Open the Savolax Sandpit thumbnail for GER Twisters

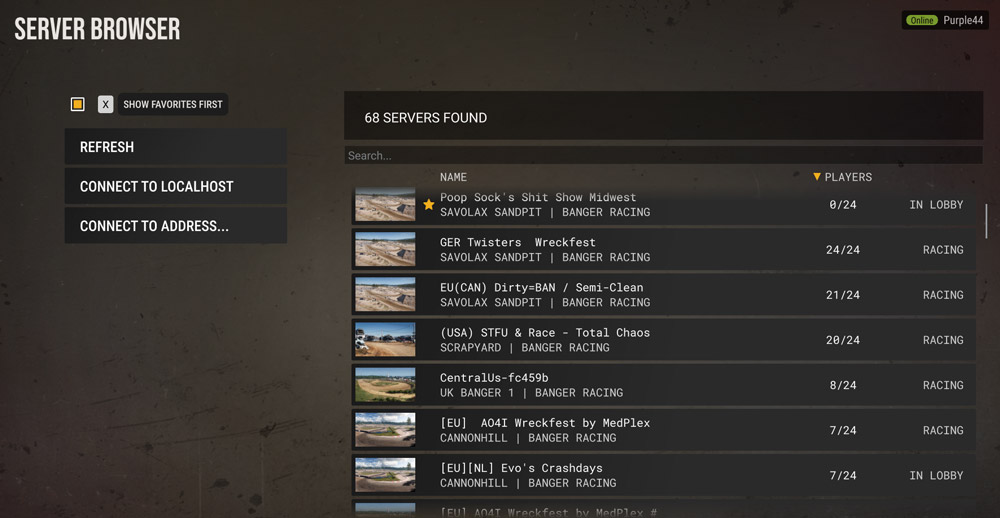pos(385,249)
